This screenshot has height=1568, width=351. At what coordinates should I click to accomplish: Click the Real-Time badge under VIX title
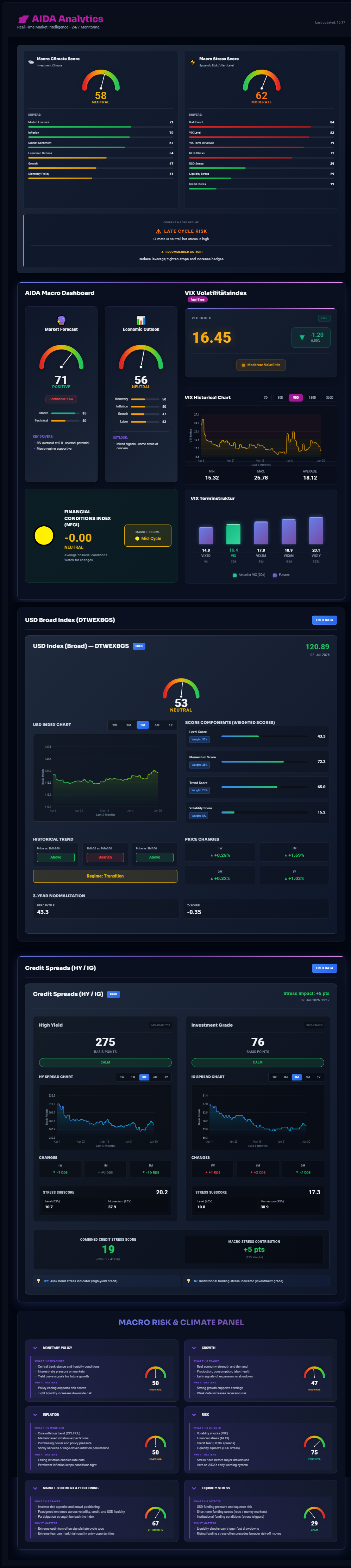click(x=198, y=300)
